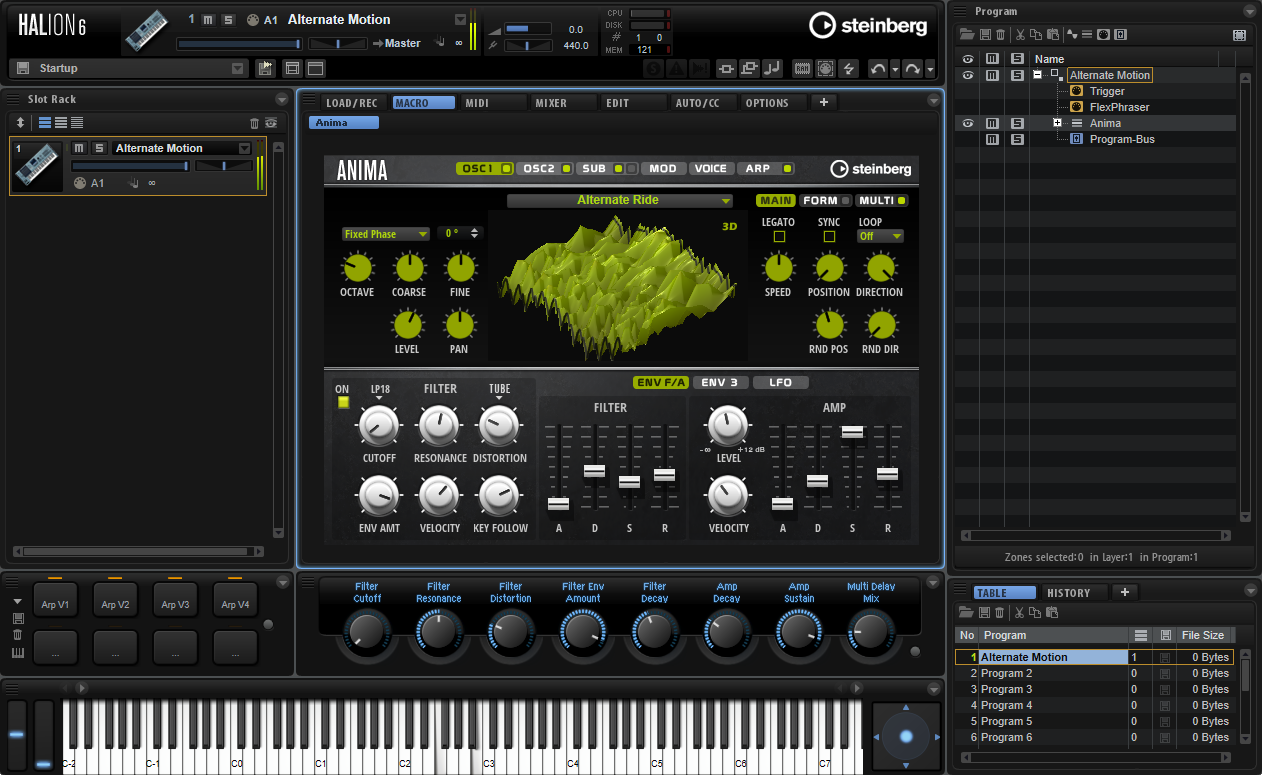Switch to the MIXER tab
The image size is (1262, 775).
coord(562,103)
